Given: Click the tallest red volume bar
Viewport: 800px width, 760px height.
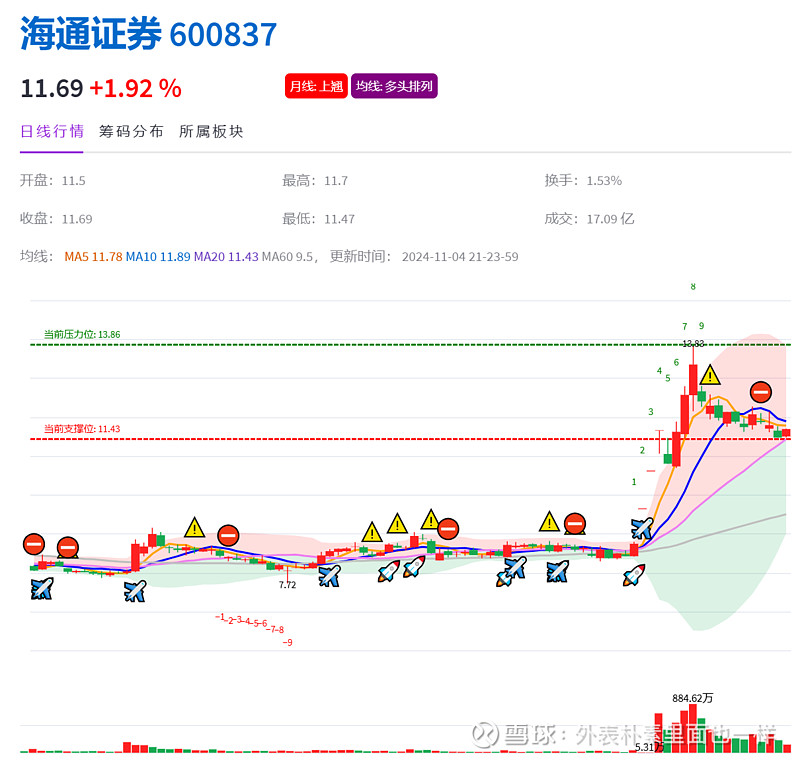Looking at the screenshot, I should point(693,728).
